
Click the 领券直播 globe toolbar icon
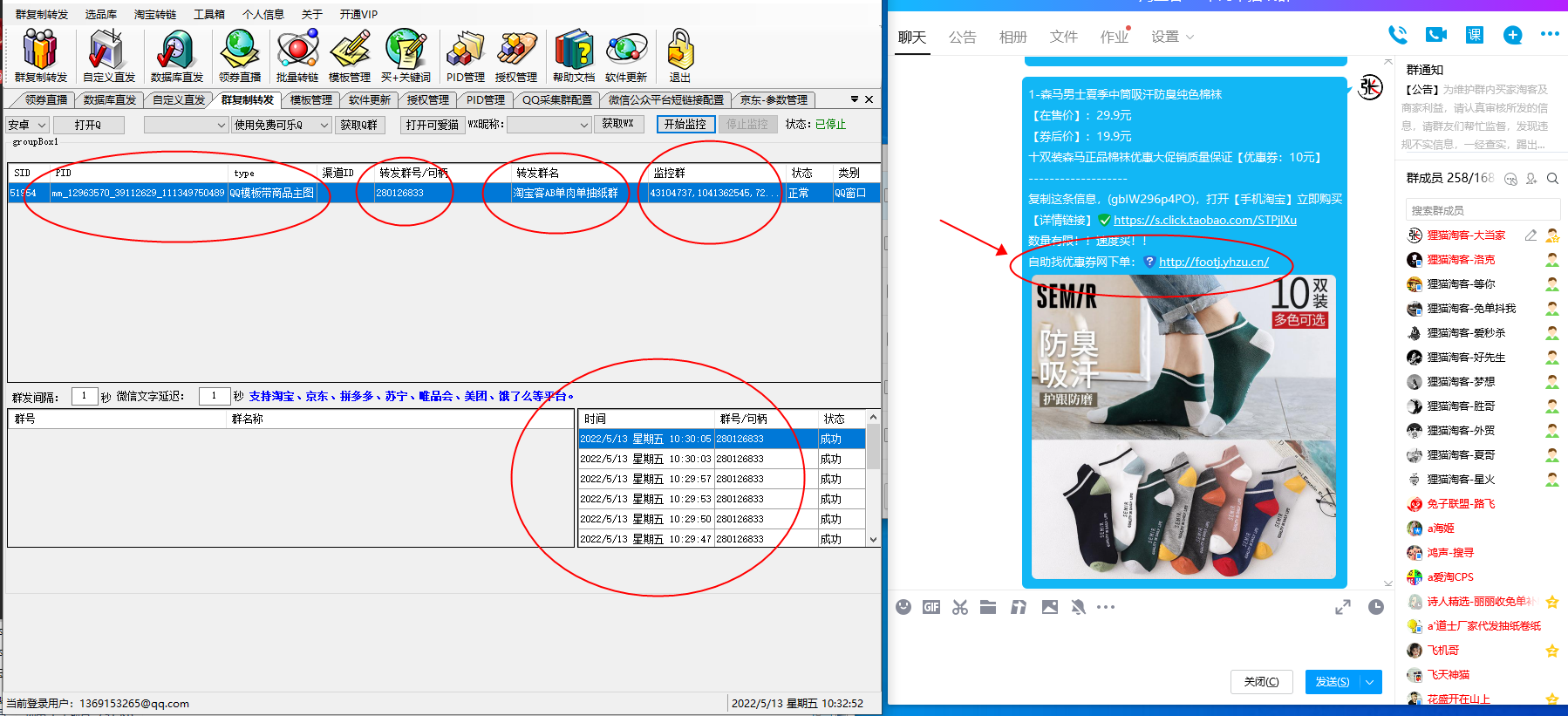pyautogui.click(x=240, y=55)
